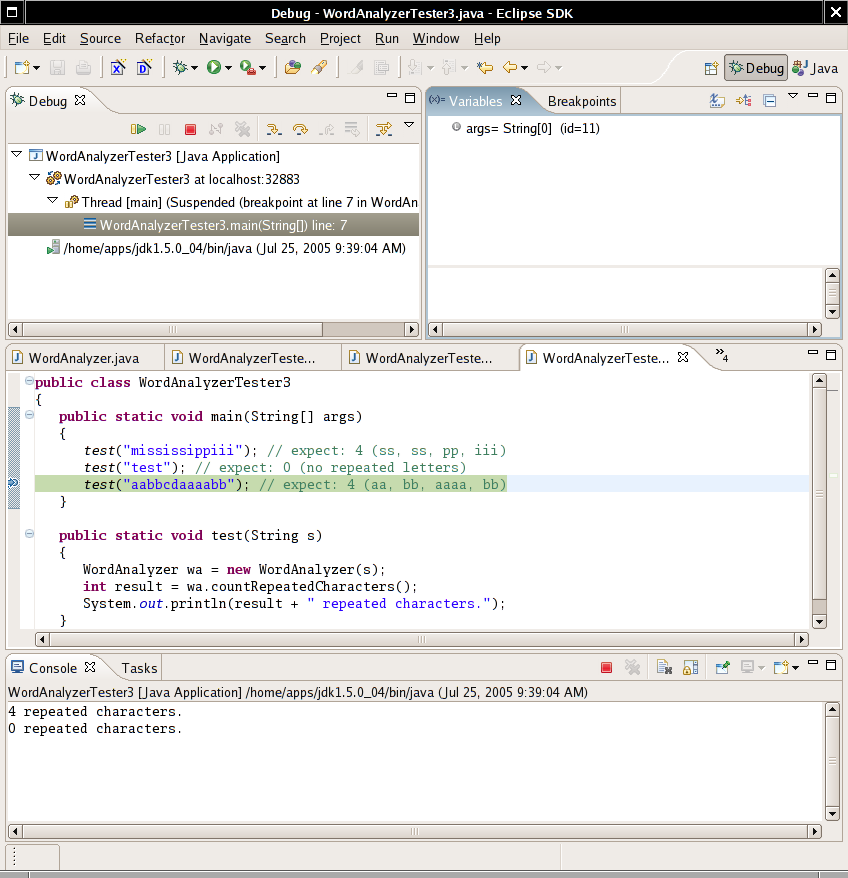This screenshot has height=878, width=848.
Task: Click the green Run launch icon
Action: [x=213, y=68]
